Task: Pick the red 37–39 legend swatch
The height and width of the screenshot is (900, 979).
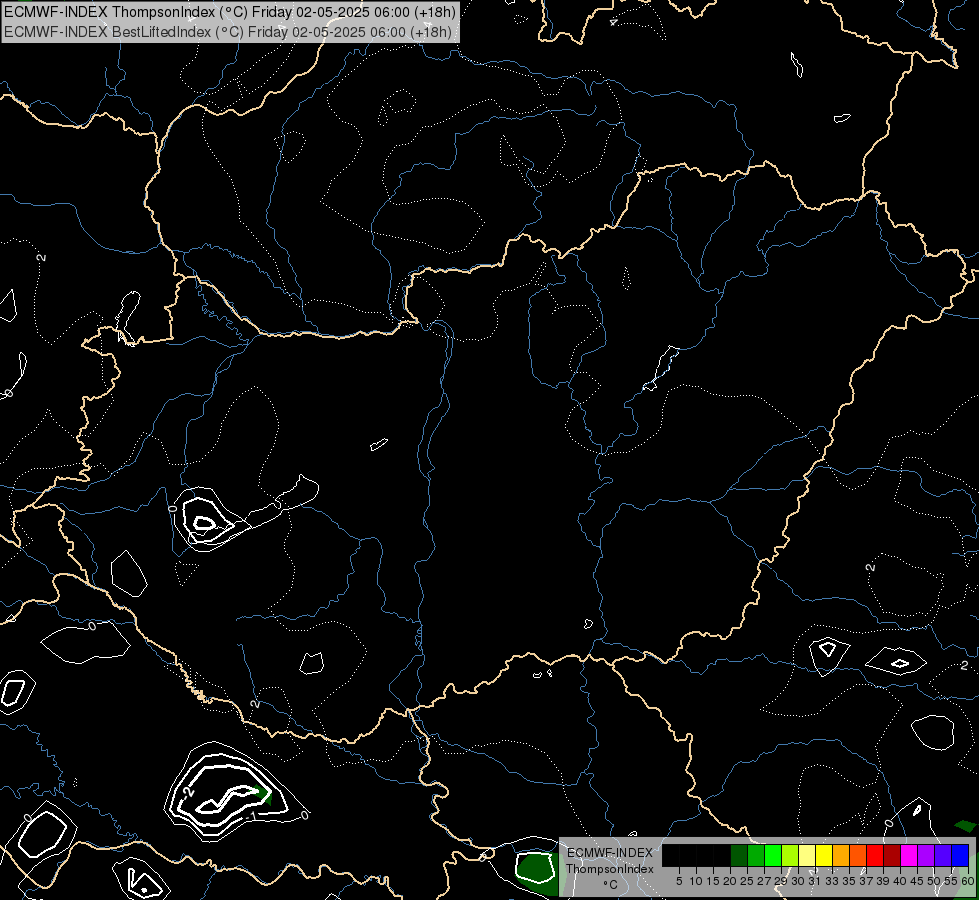Action: (875, 855)
